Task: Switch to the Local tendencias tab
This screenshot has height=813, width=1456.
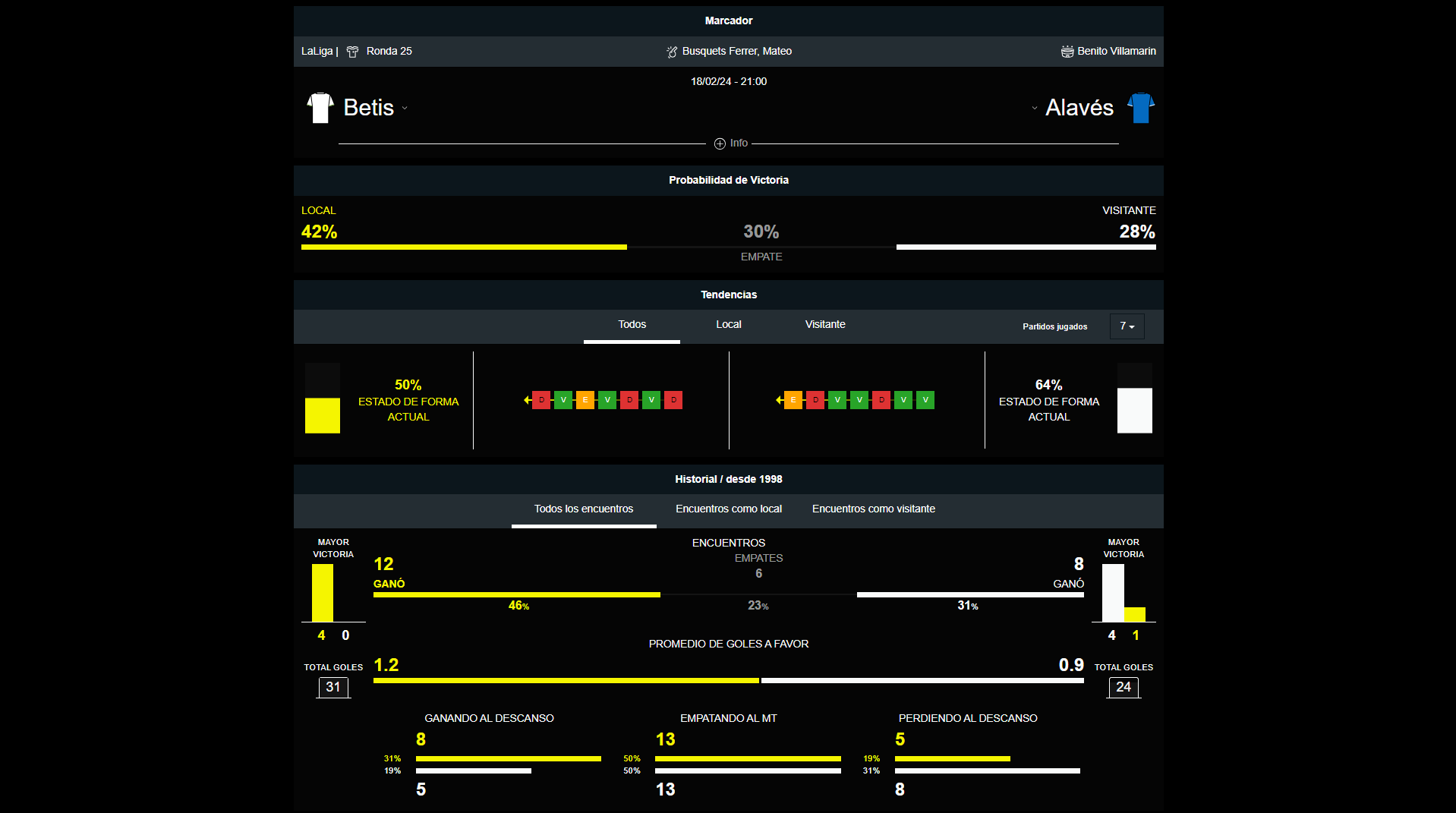Action: point(729,325)
